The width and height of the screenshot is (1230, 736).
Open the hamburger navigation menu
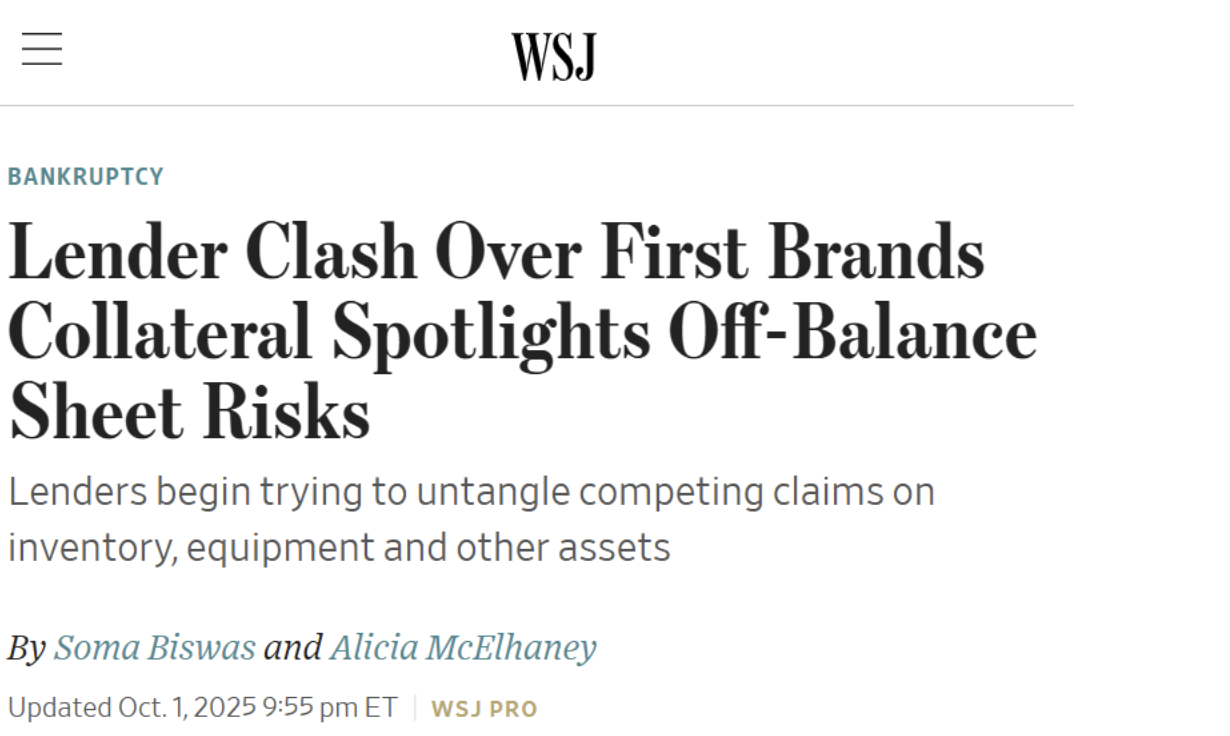pos(42,49)
